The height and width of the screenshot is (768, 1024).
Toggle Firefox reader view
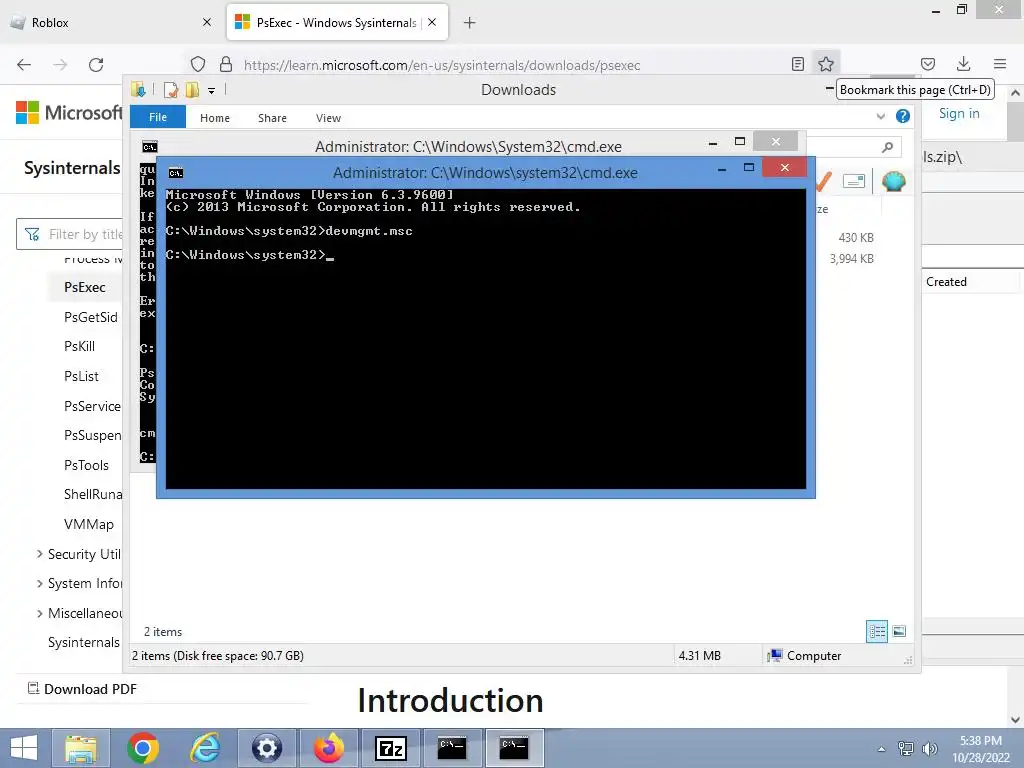[x=797, y=64]
